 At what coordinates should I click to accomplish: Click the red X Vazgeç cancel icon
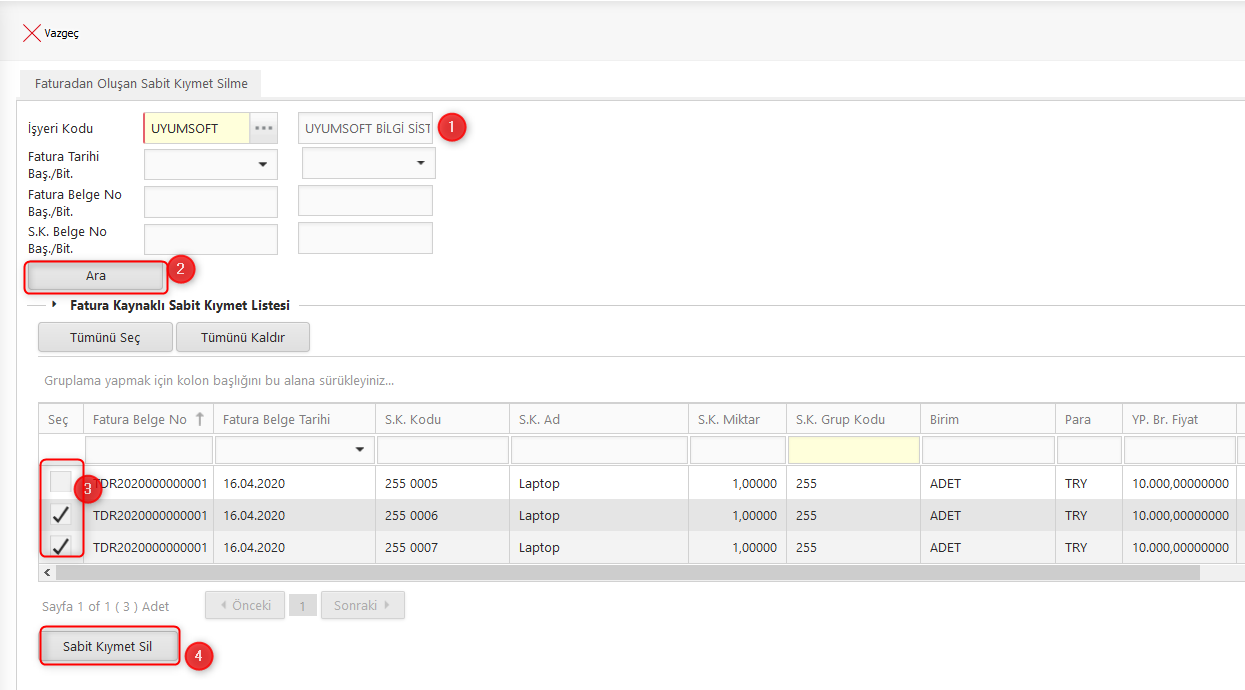tap(31, 33)
